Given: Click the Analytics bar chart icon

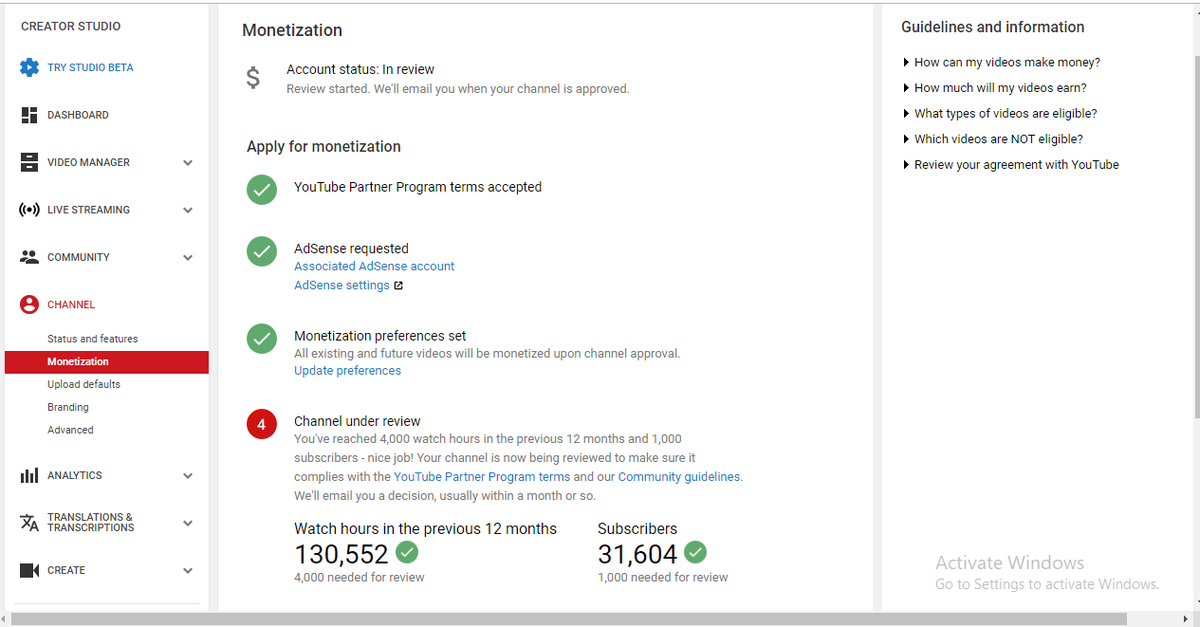Looking at the screenshot, I should pyautogui.click(x=30, y=476).
